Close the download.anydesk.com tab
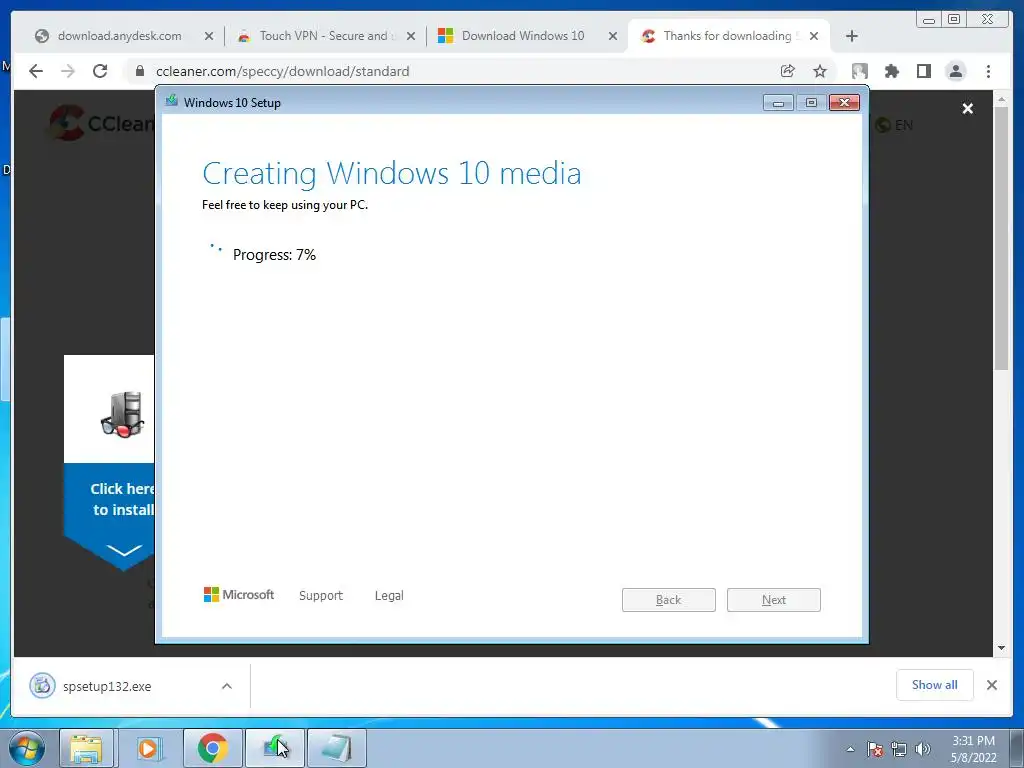The image size is (1024, 768). 208,37
